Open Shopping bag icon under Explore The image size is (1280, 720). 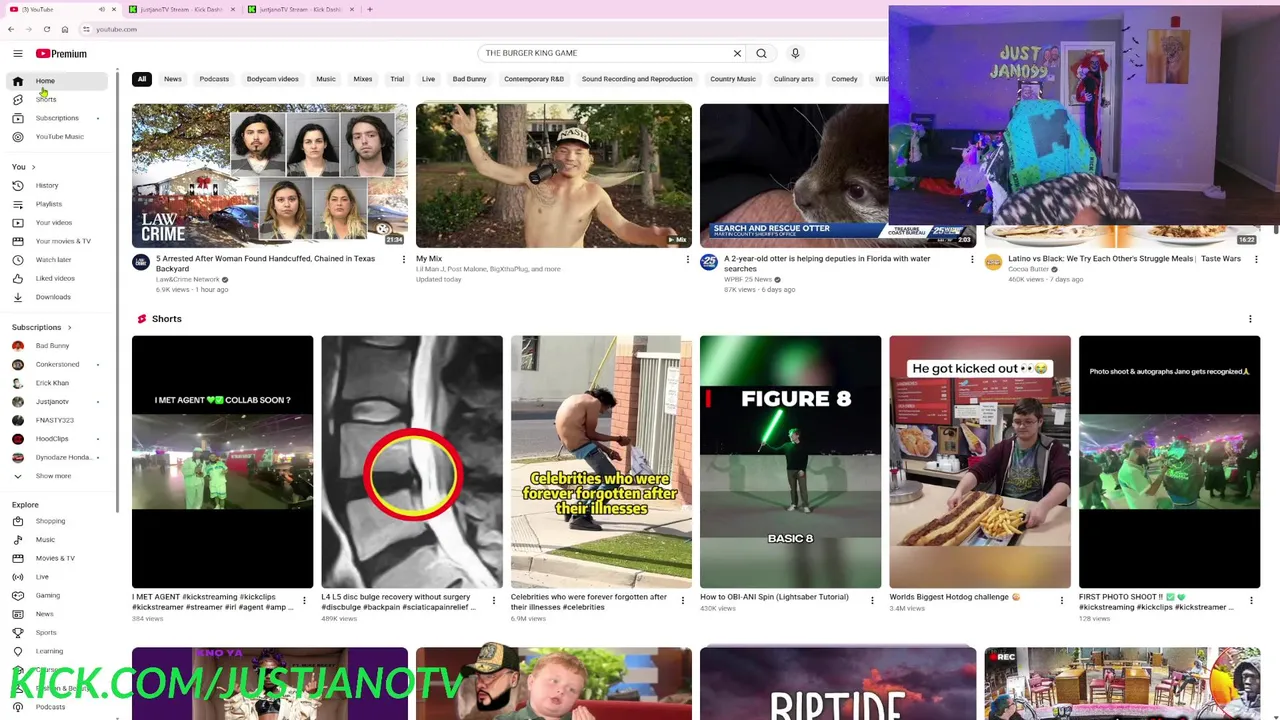(x=17, y=521)
